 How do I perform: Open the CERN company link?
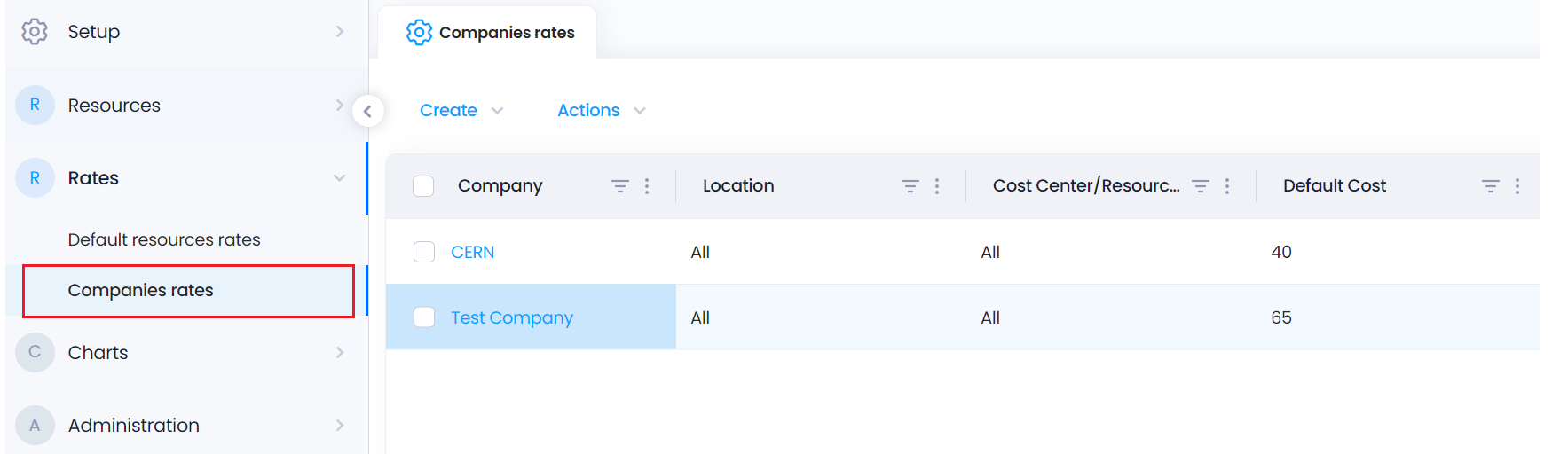click(472, 252)
